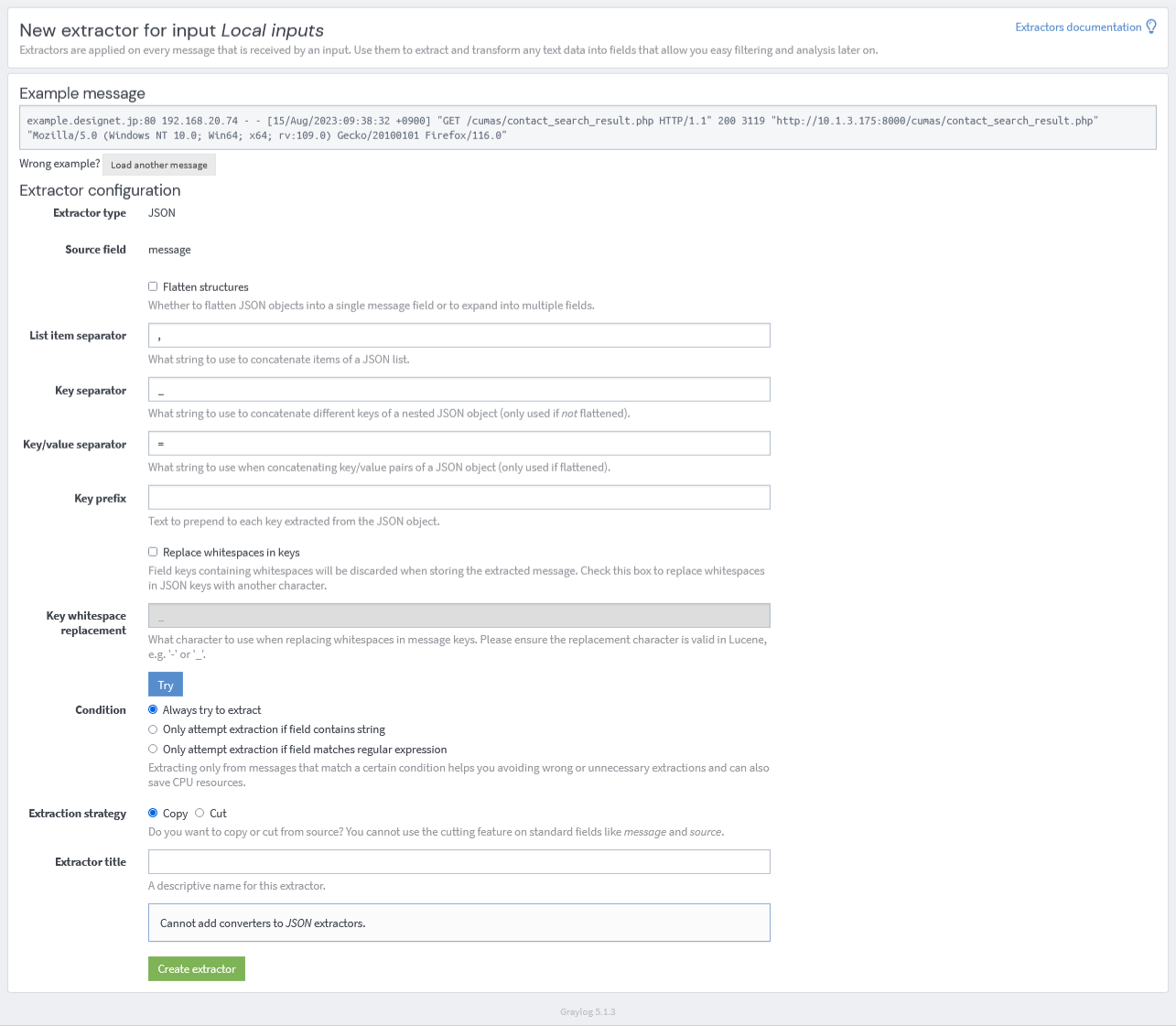Click the Graylog 5.1.3 footer text
The height and width of the screenshot is (1026, 1176).
pos(588,1011)
